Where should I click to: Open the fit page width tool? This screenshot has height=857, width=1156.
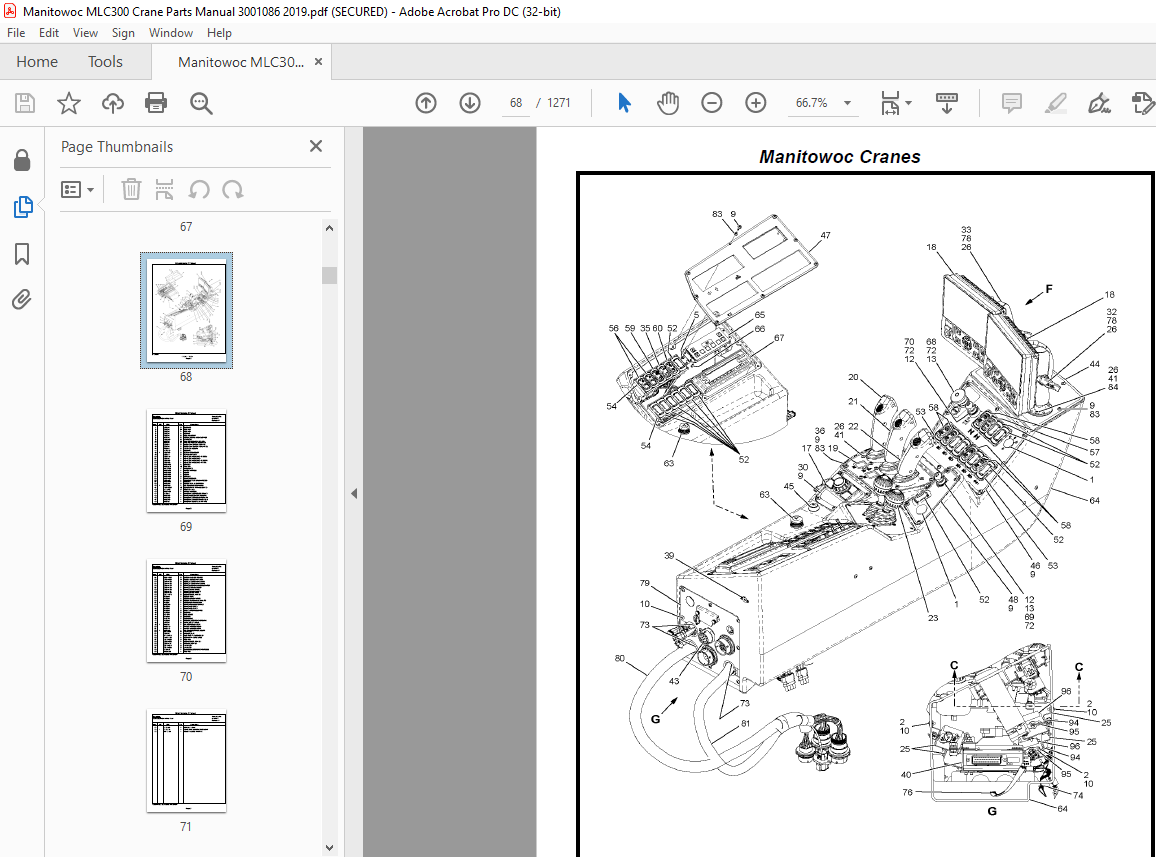coord(891,103)
